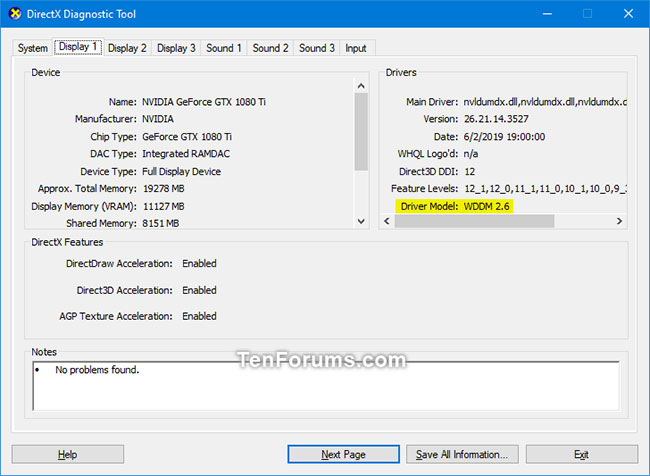This screenshot has height=476, width=650.
Task: Click shared memory value 8151 MB
Action: click(160, 223)
